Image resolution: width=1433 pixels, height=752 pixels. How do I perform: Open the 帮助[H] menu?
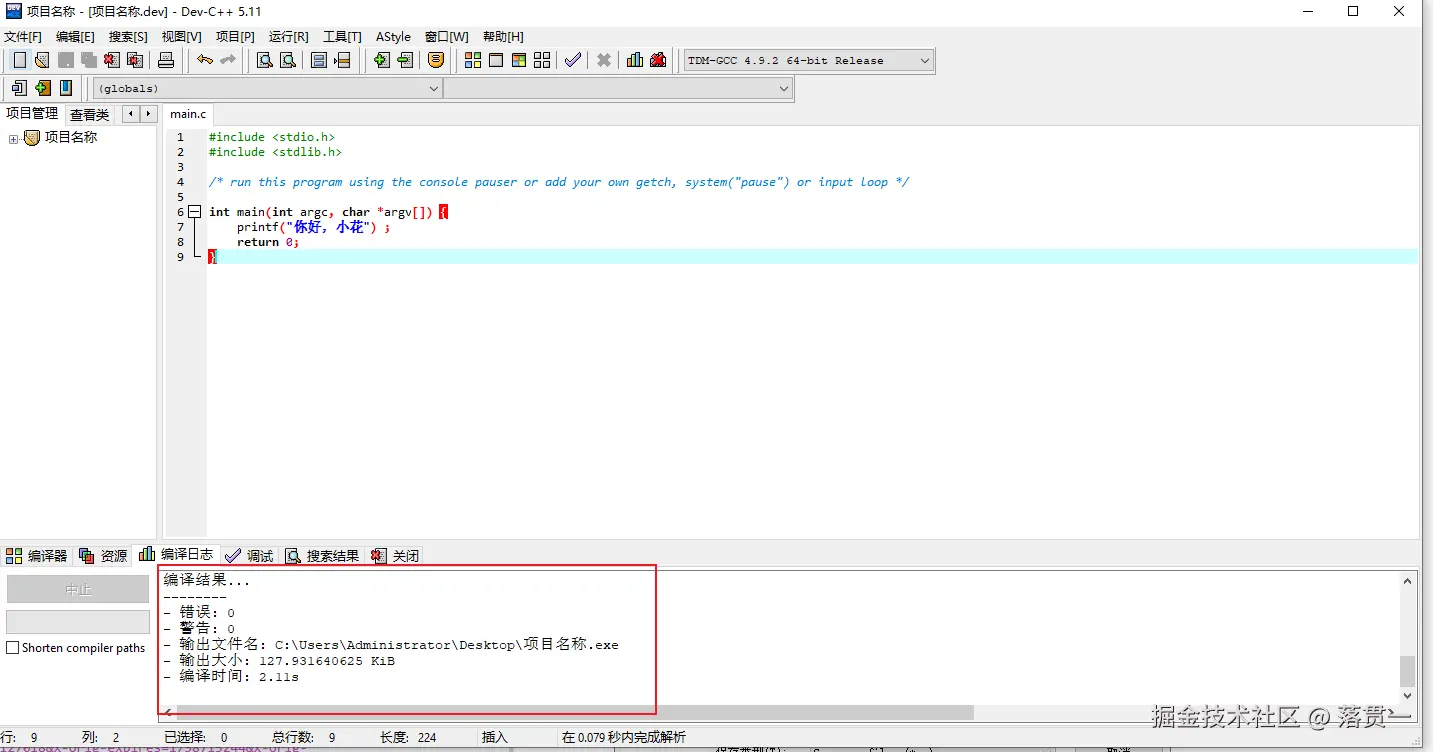coord(503,36)
